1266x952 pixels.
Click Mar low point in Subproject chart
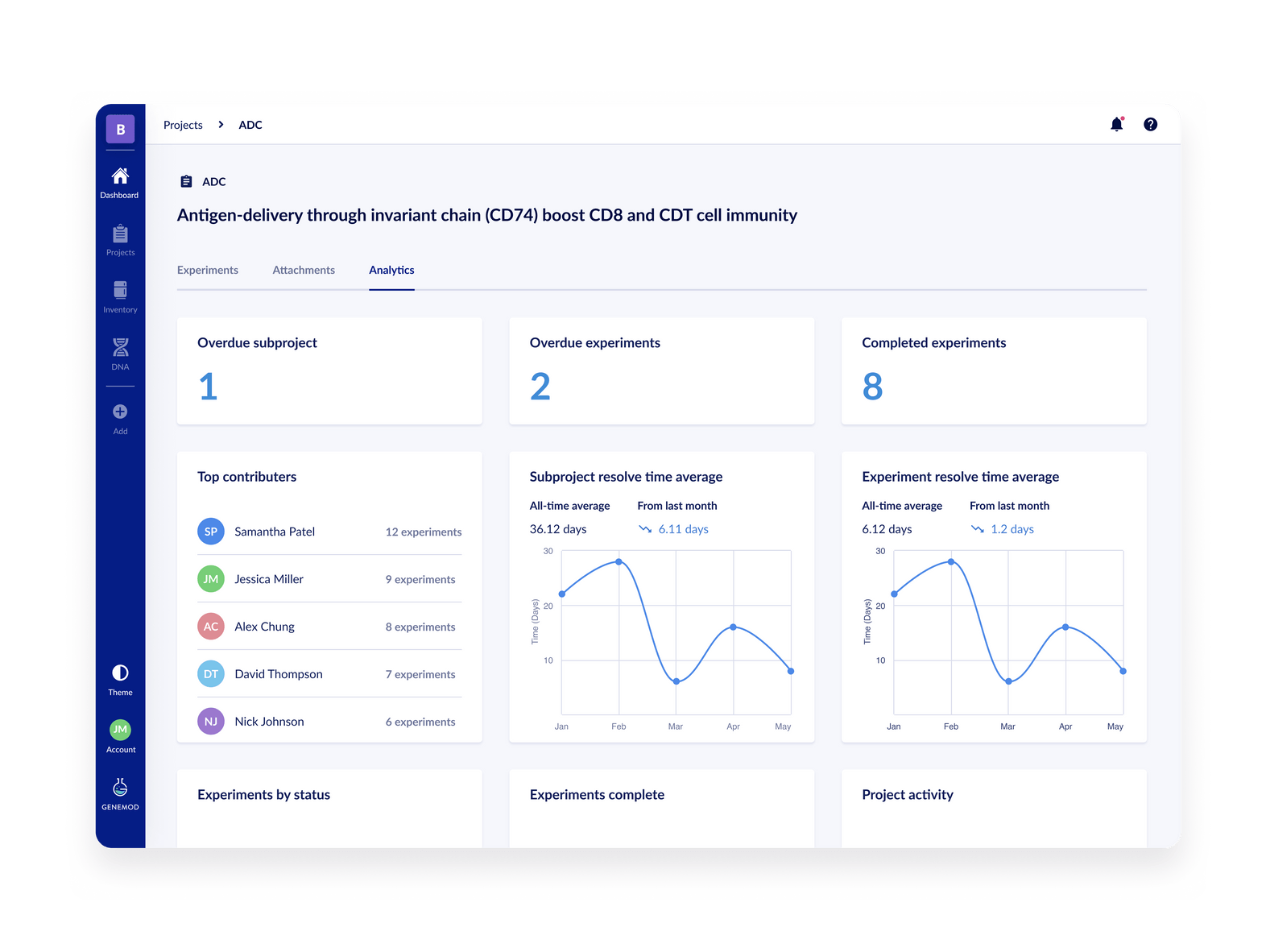click(x=676, y=681)
